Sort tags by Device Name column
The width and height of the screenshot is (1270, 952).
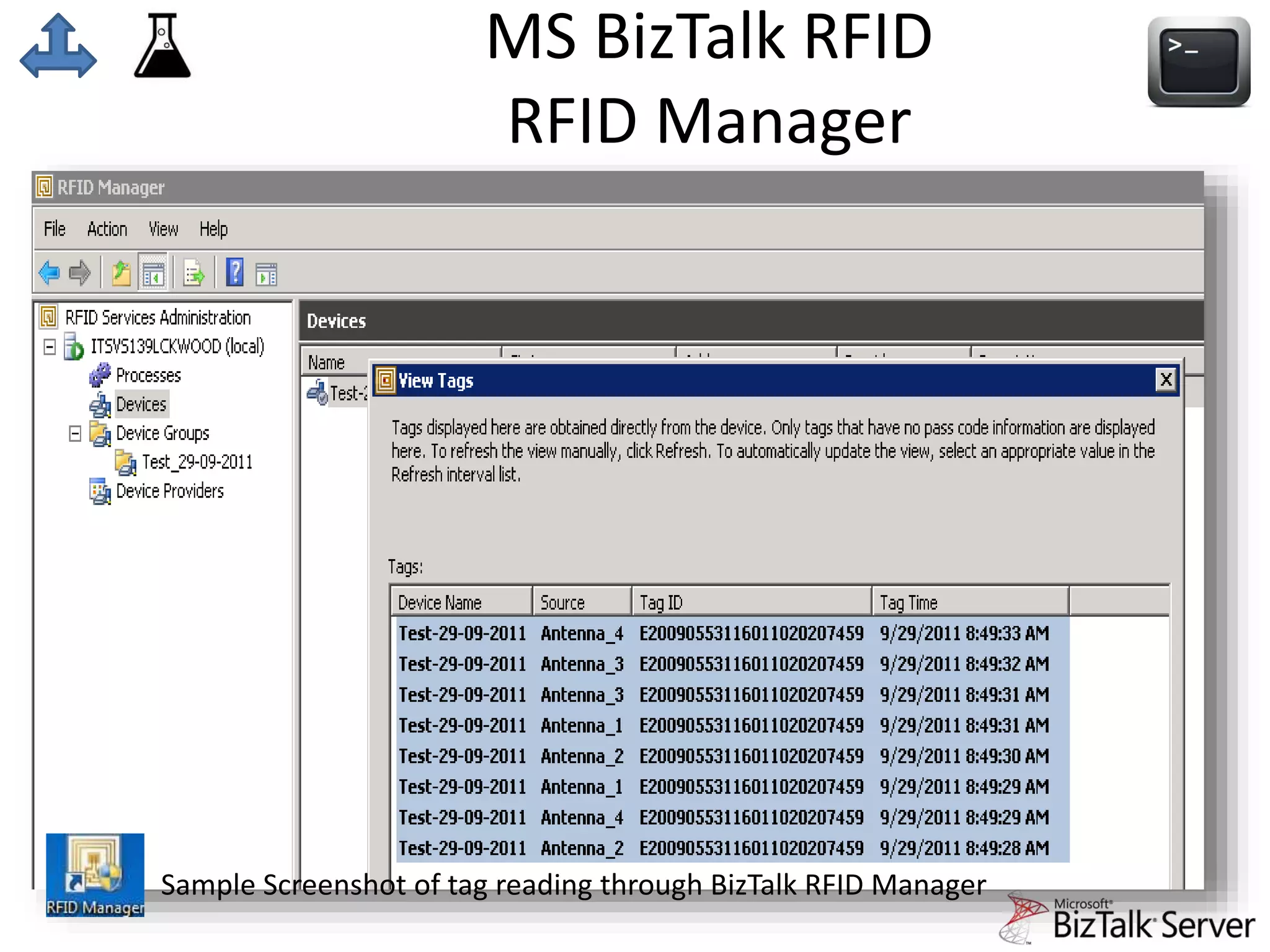(x=461, y=602)
